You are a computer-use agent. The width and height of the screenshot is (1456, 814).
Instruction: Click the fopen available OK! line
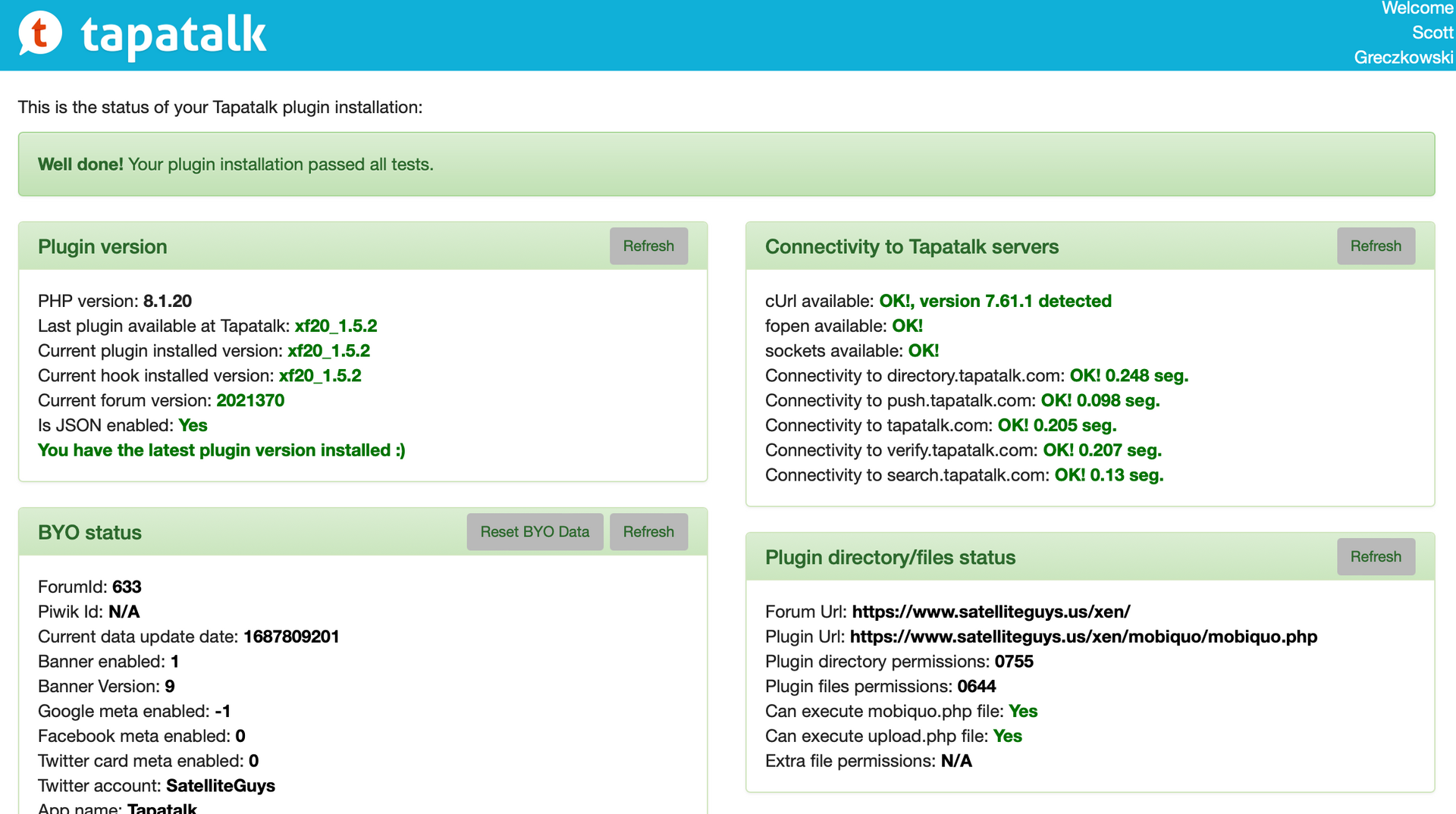pyautogui.click(x=844, y=326)
